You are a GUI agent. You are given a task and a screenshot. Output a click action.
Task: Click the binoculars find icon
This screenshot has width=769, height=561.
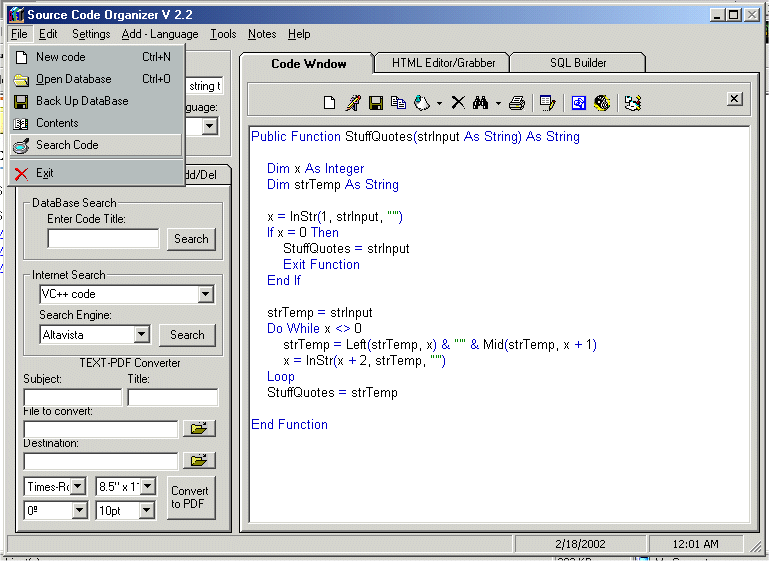[480, 102]
